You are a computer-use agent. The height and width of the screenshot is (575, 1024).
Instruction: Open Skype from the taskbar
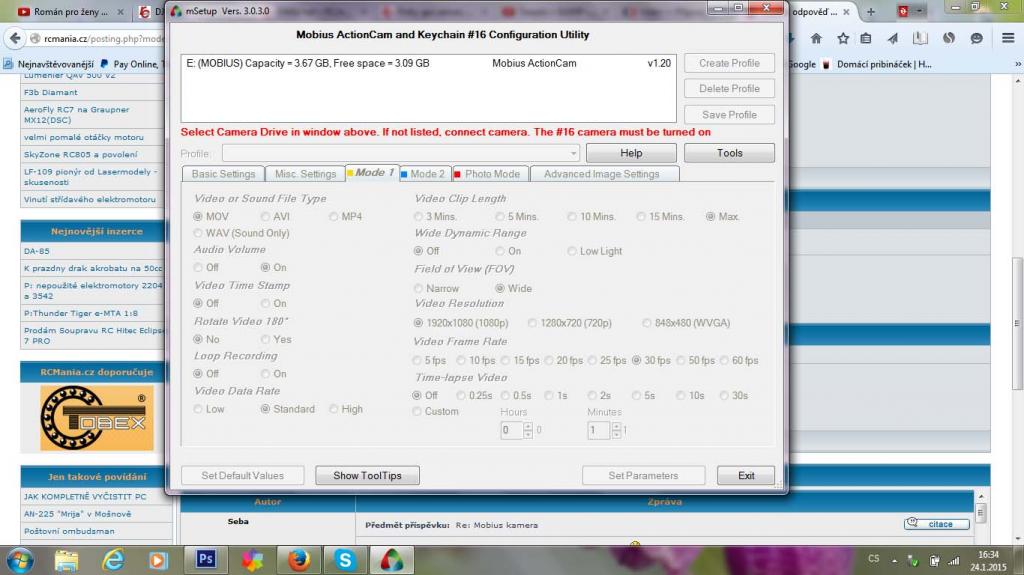tap(345, 560)
